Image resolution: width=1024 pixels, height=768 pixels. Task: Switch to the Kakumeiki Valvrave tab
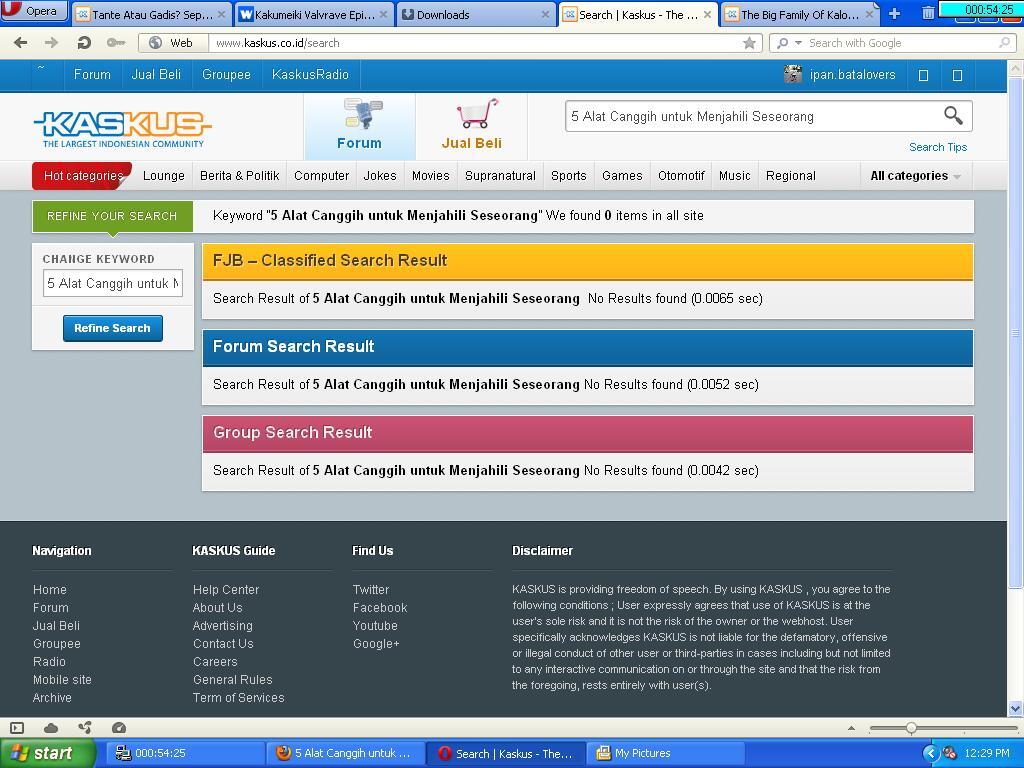tap(314, 14)
